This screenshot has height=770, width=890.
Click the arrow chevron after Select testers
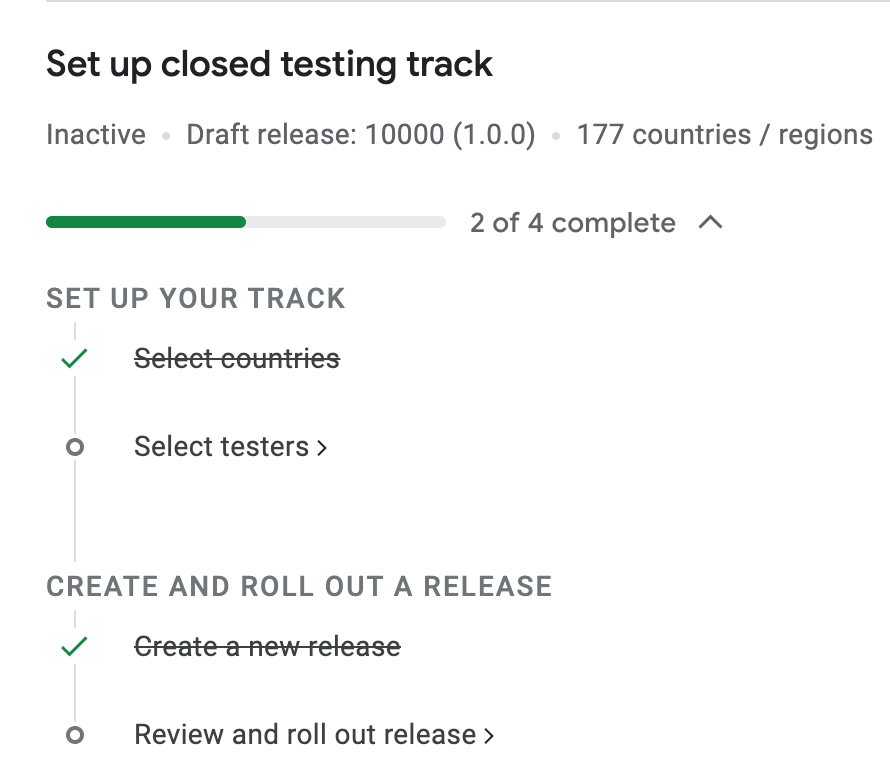[322, 448]
